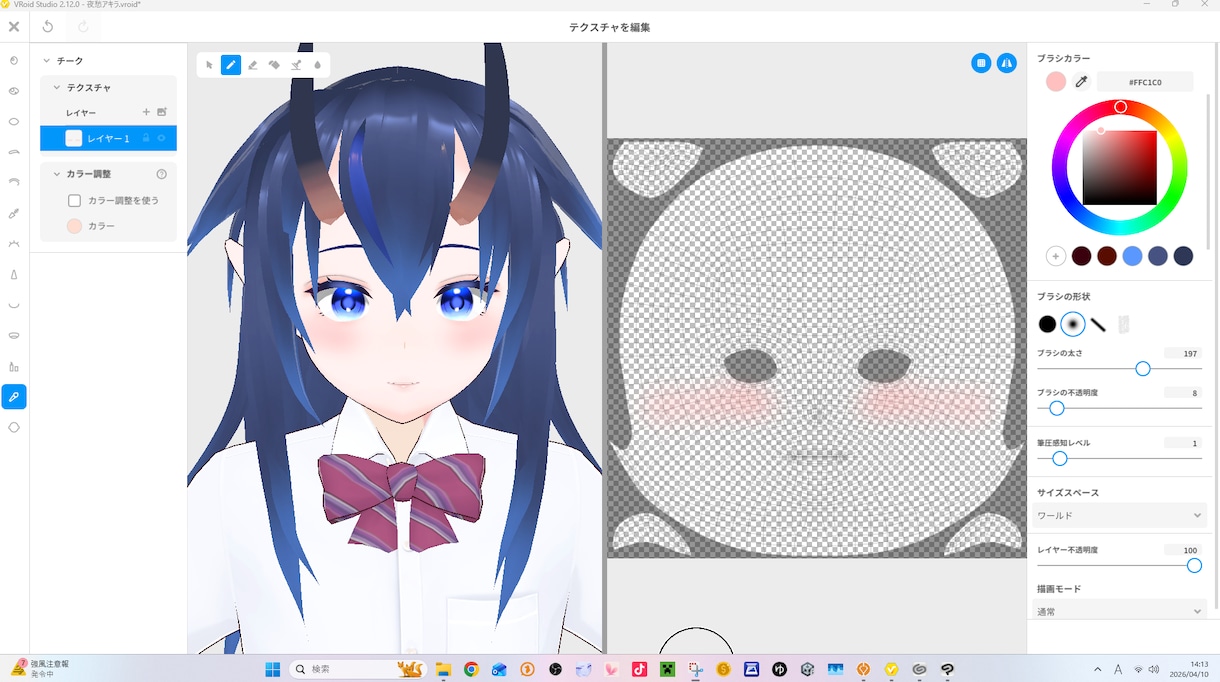
Task: Open the eyebrow sidebar icon
Action: [x=14, y=152]
